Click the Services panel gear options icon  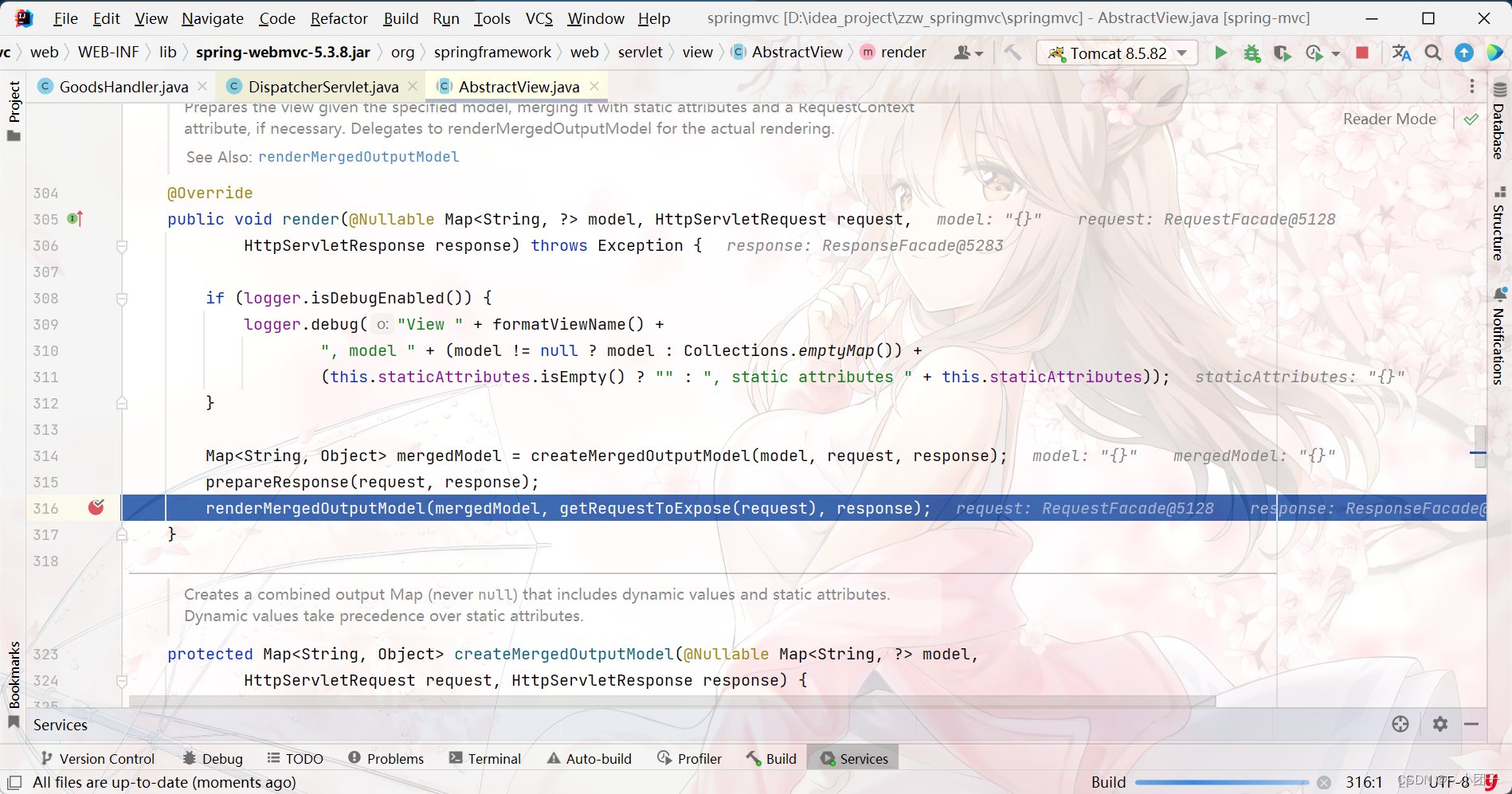click(1440, 724)
